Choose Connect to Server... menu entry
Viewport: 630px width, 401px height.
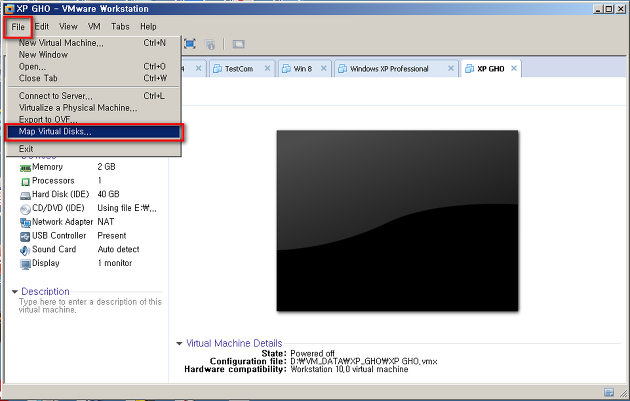click(x=94, y=96)
